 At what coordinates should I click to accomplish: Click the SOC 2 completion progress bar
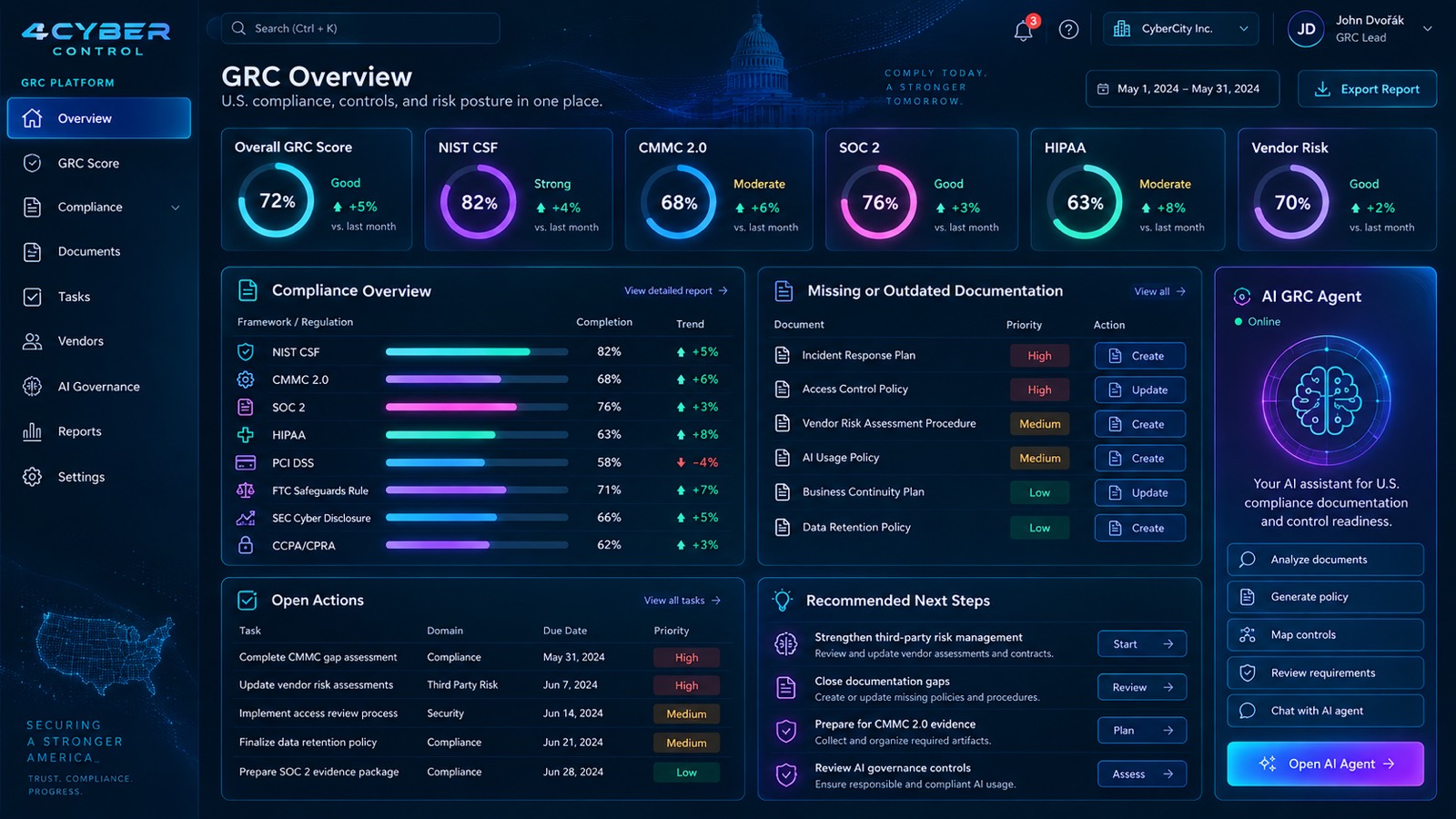tap(477, 407)
